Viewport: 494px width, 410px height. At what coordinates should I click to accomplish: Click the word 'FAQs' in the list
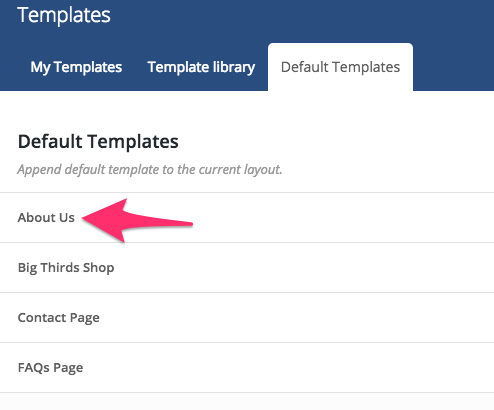[34, 368]
